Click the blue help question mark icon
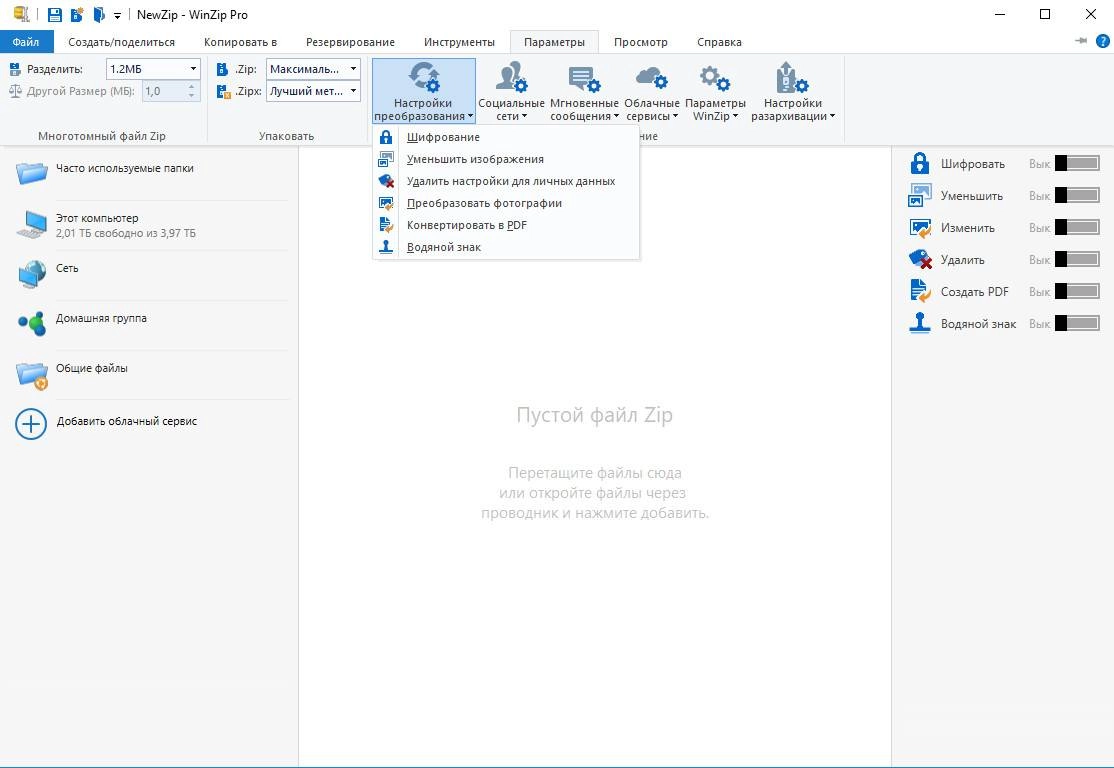The width and height of the screenshot is (1114, 768). coord(1103,41)
